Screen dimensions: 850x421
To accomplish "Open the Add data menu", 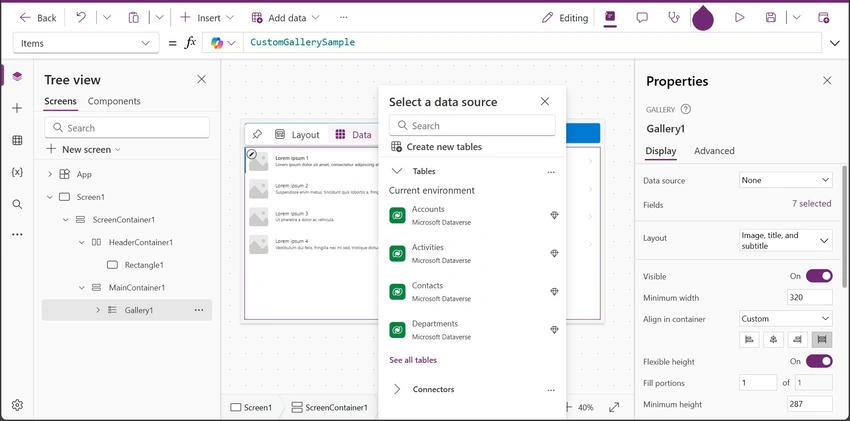I will (x=285, y=18).
